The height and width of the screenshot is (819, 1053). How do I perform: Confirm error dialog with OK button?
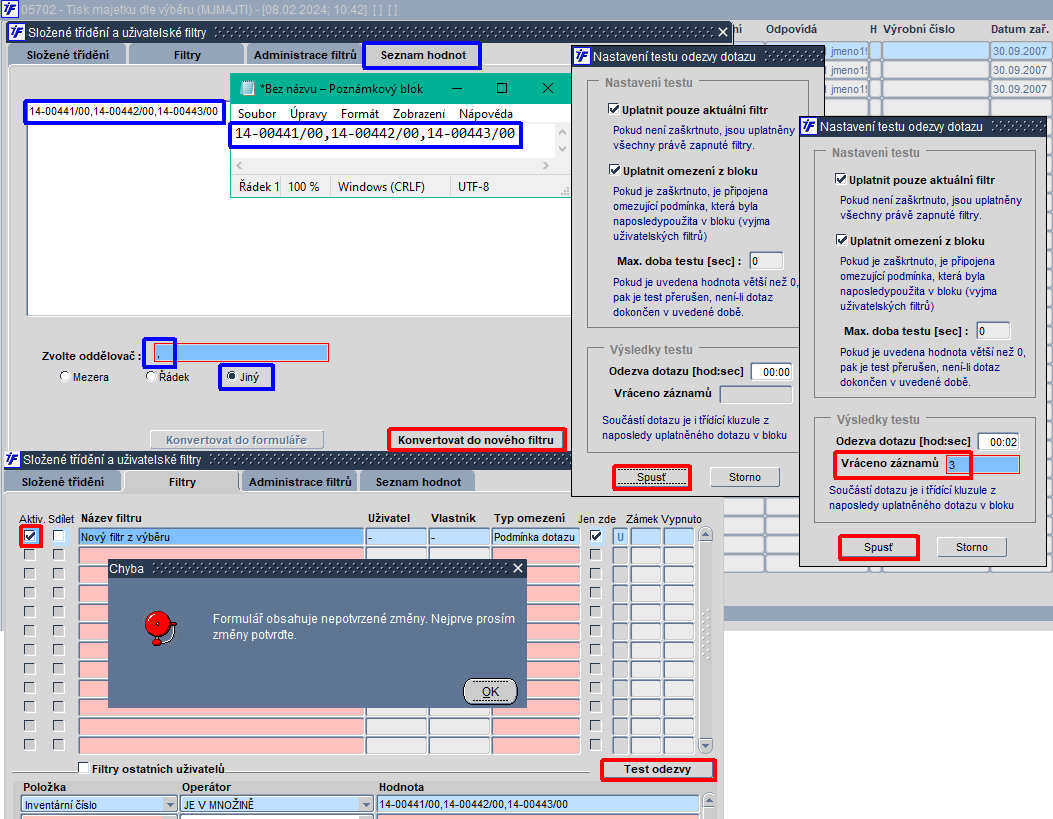pos(490,691)
